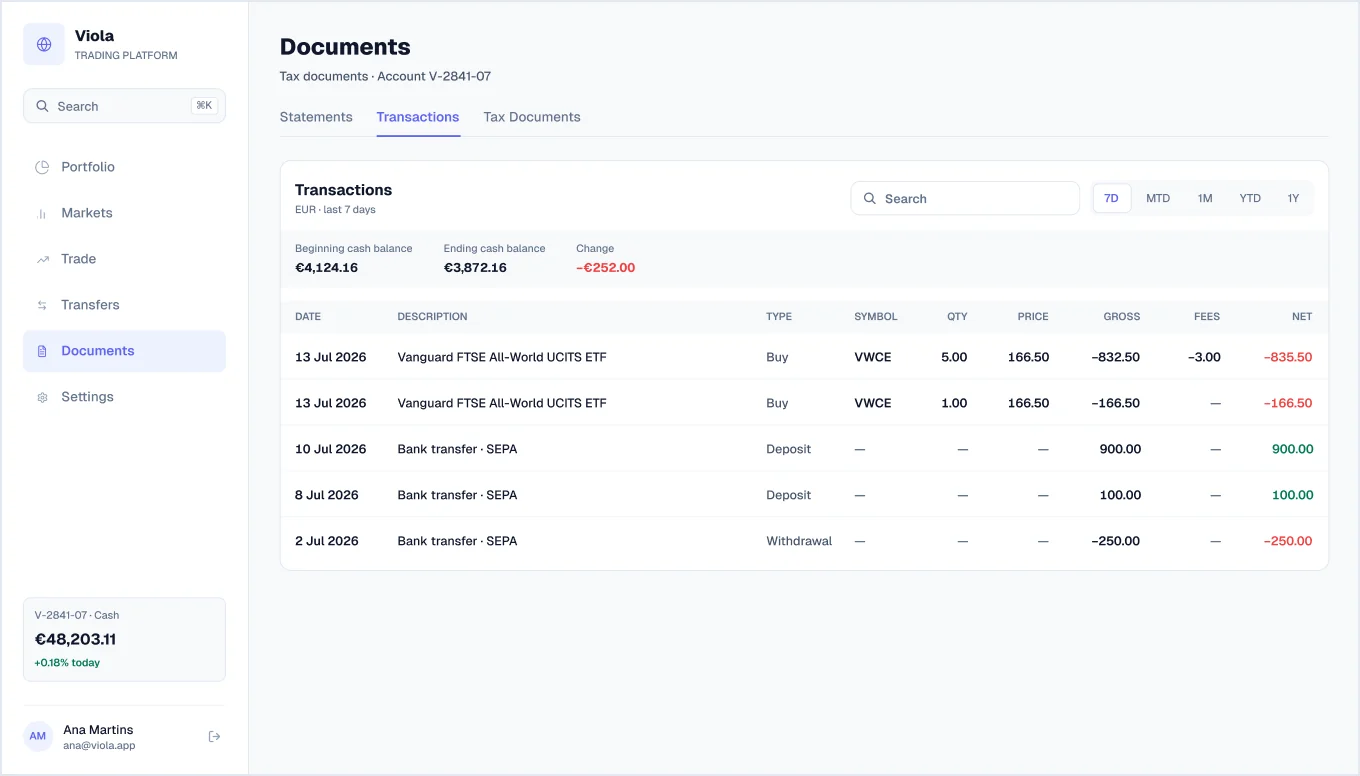Click the −166.50 net value in red
Screen dimensions: 1360x776
pos(1288,403)
